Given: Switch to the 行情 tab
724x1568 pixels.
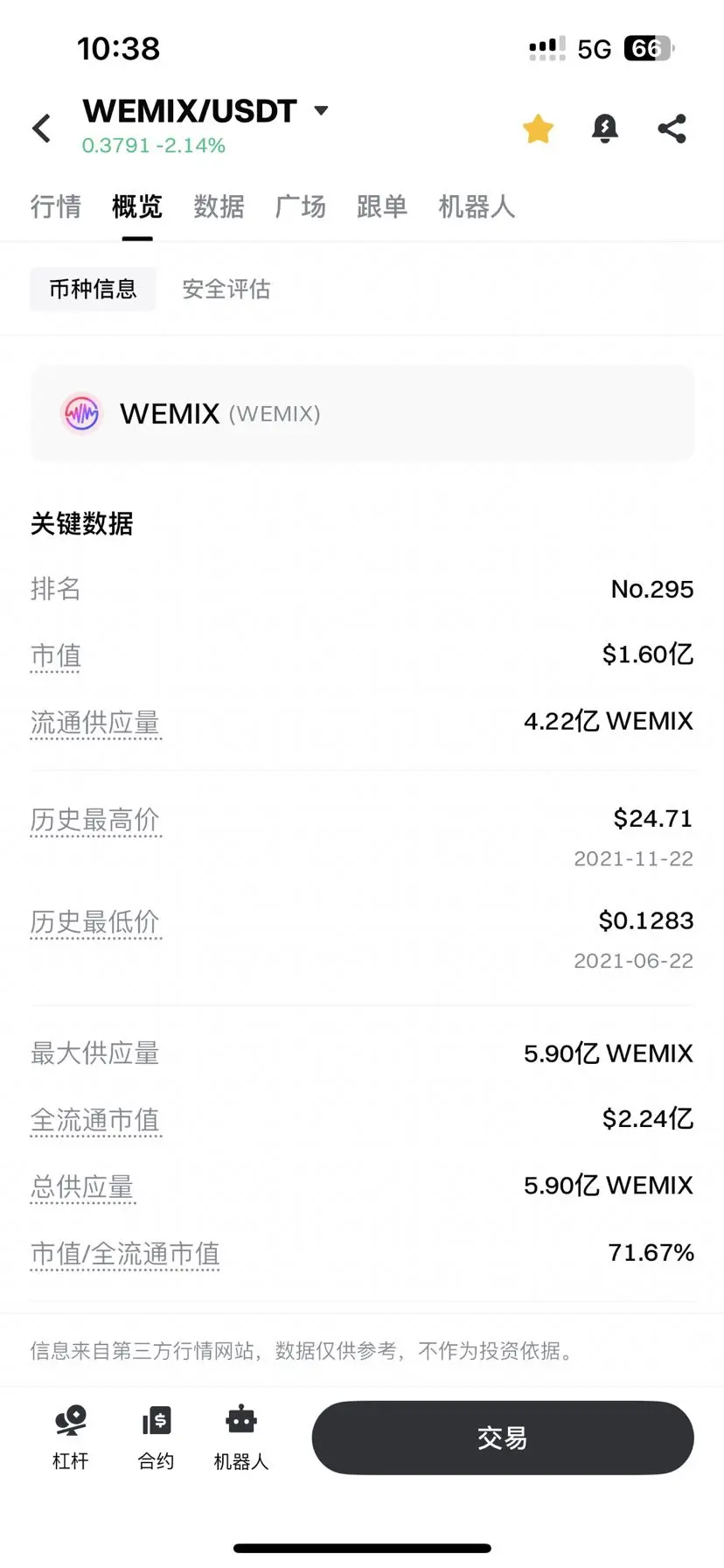Looking at the screenshot, I should (56, 206).
